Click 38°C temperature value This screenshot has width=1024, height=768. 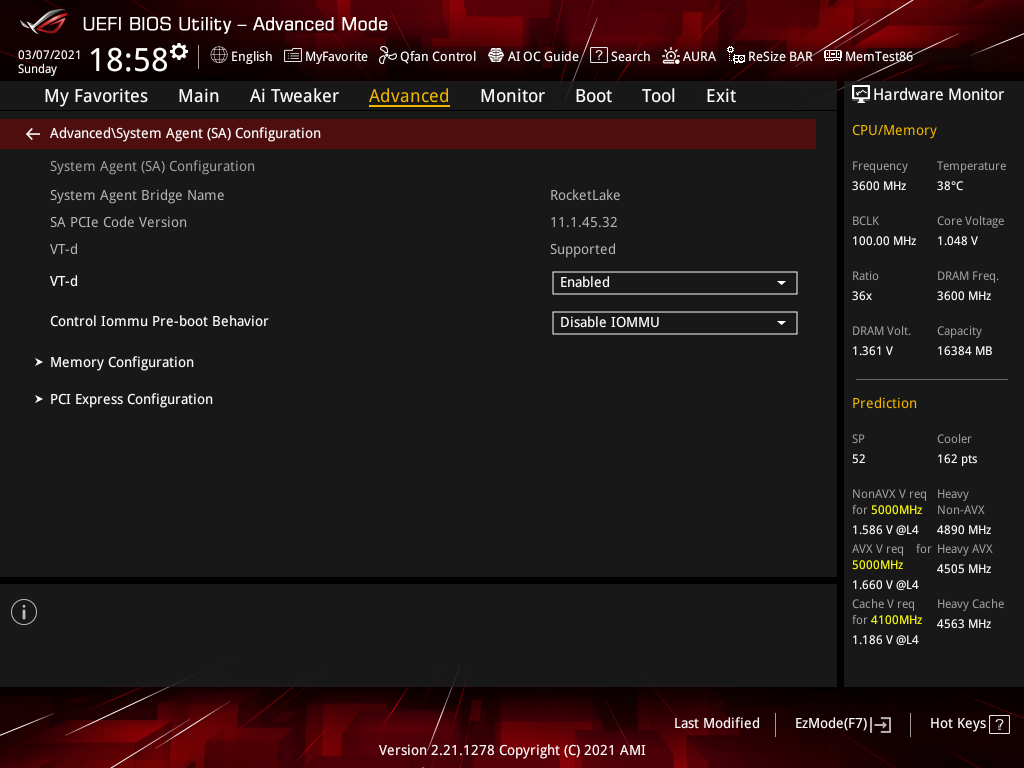(x=950, y=186)
